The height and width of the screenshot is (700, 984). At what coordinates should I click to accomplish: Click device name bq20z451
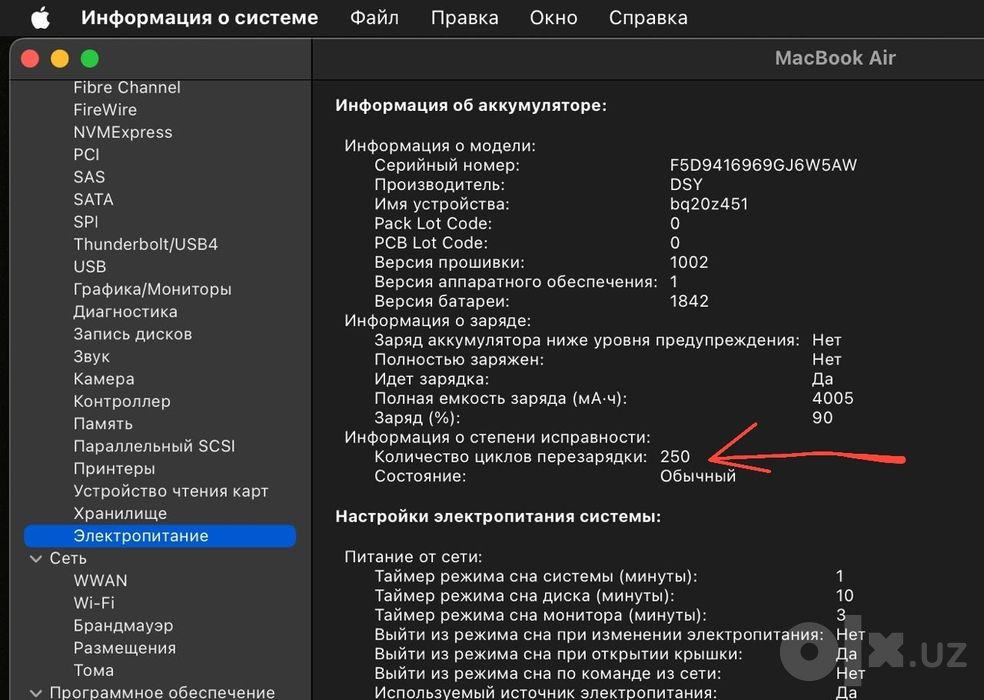tap(709, 205)
